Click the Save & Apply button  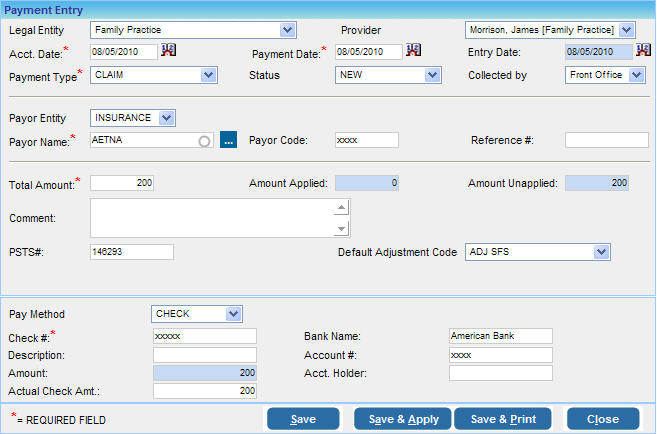[x=403, y=419]
